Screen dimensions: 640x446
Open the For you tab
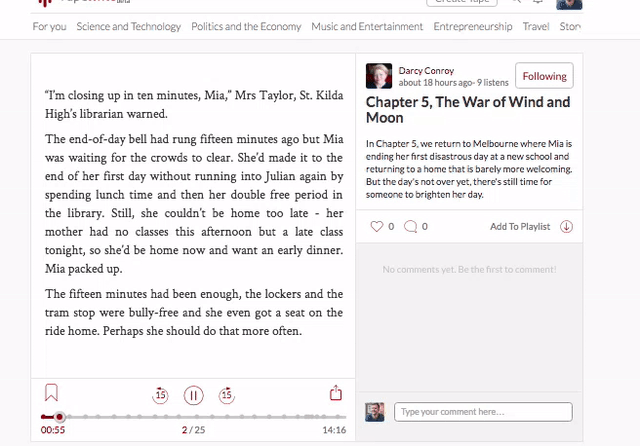click(x=49, y=27)
